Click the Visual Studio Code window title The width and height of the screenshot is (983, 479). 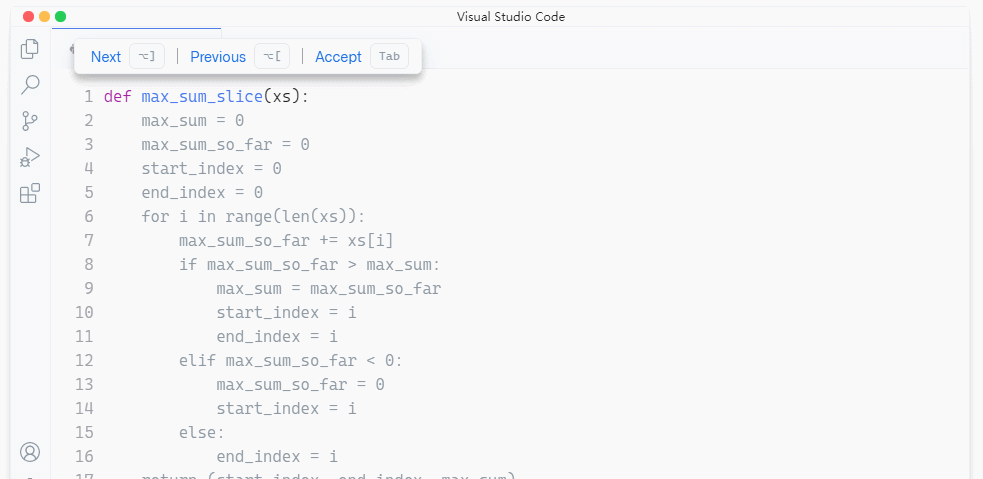[x=511, y=16]
